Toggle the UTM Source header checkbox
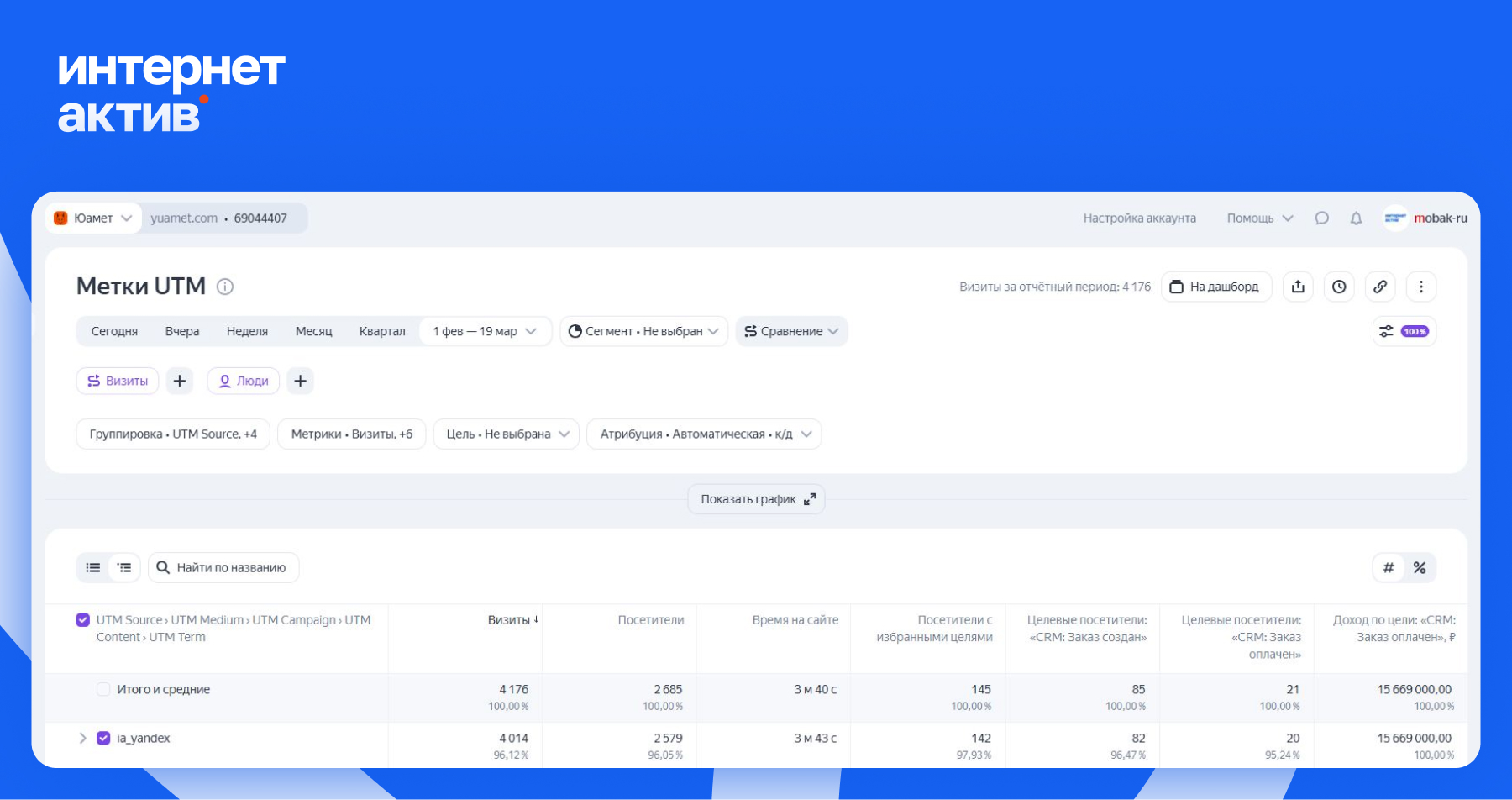This screenshot has height=800, width=1512. [83, 620]
